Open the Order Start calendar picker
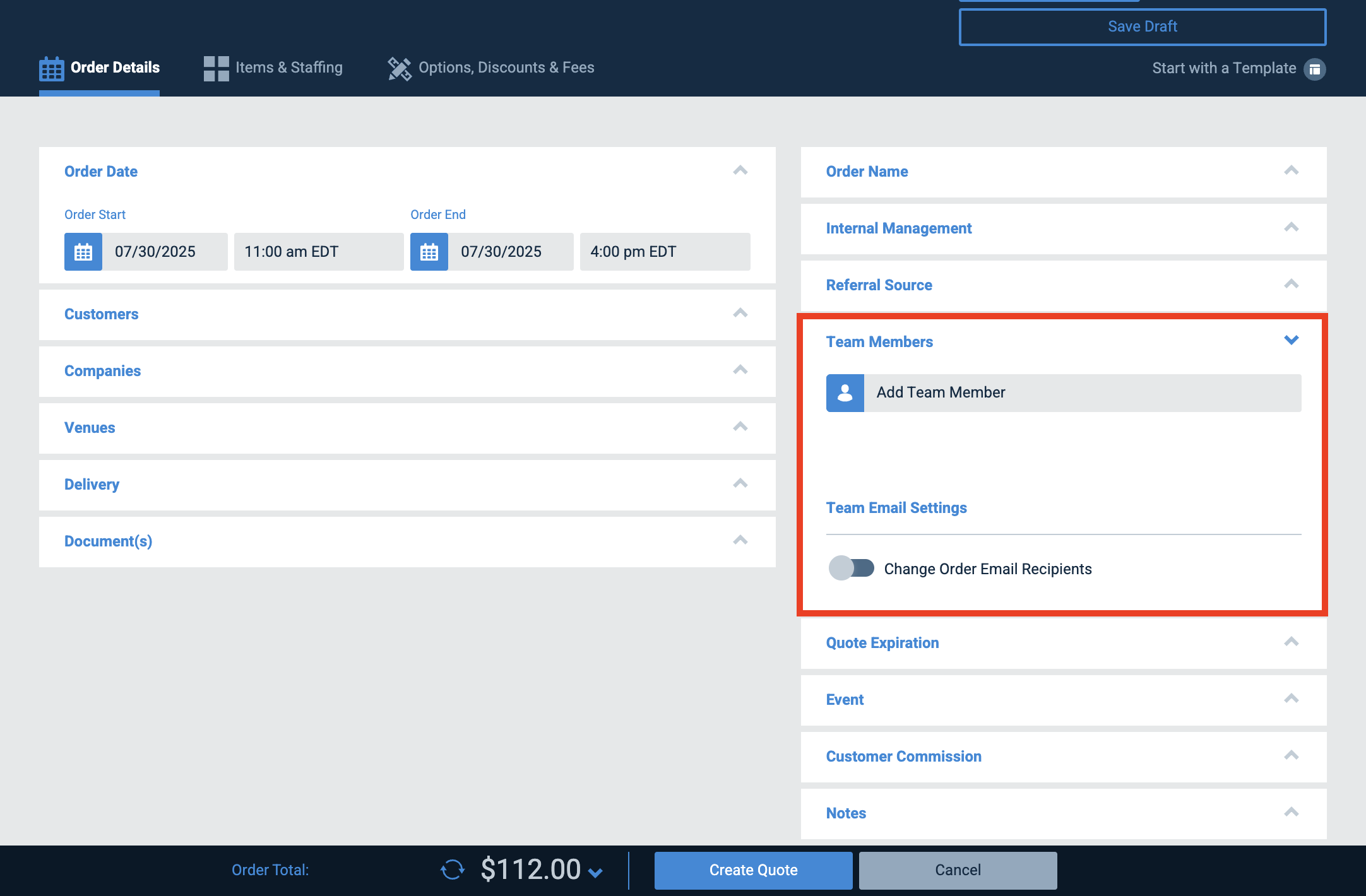The image size is (1366, 896). click(83, 252)
